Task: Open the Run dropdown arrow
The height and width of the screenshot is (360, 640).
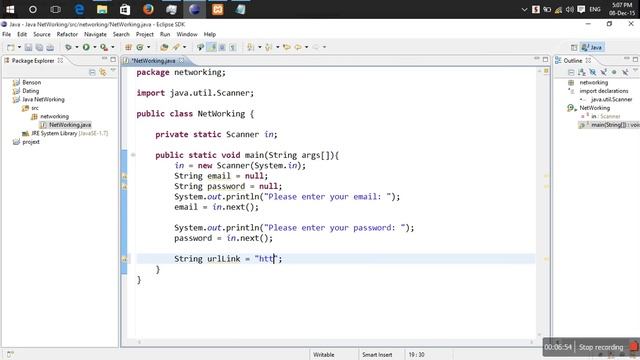Action: point(95,47)
